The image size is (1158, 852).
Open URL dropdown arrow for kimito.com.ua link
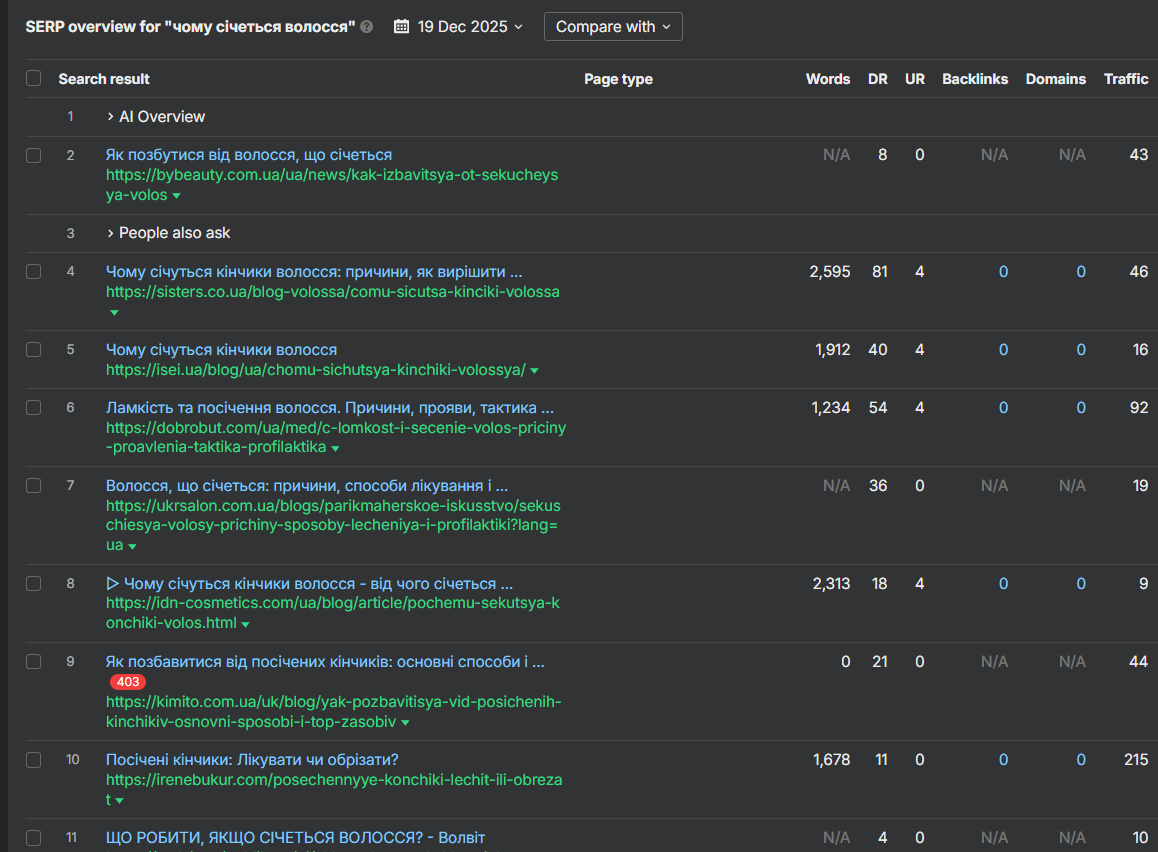405,723
